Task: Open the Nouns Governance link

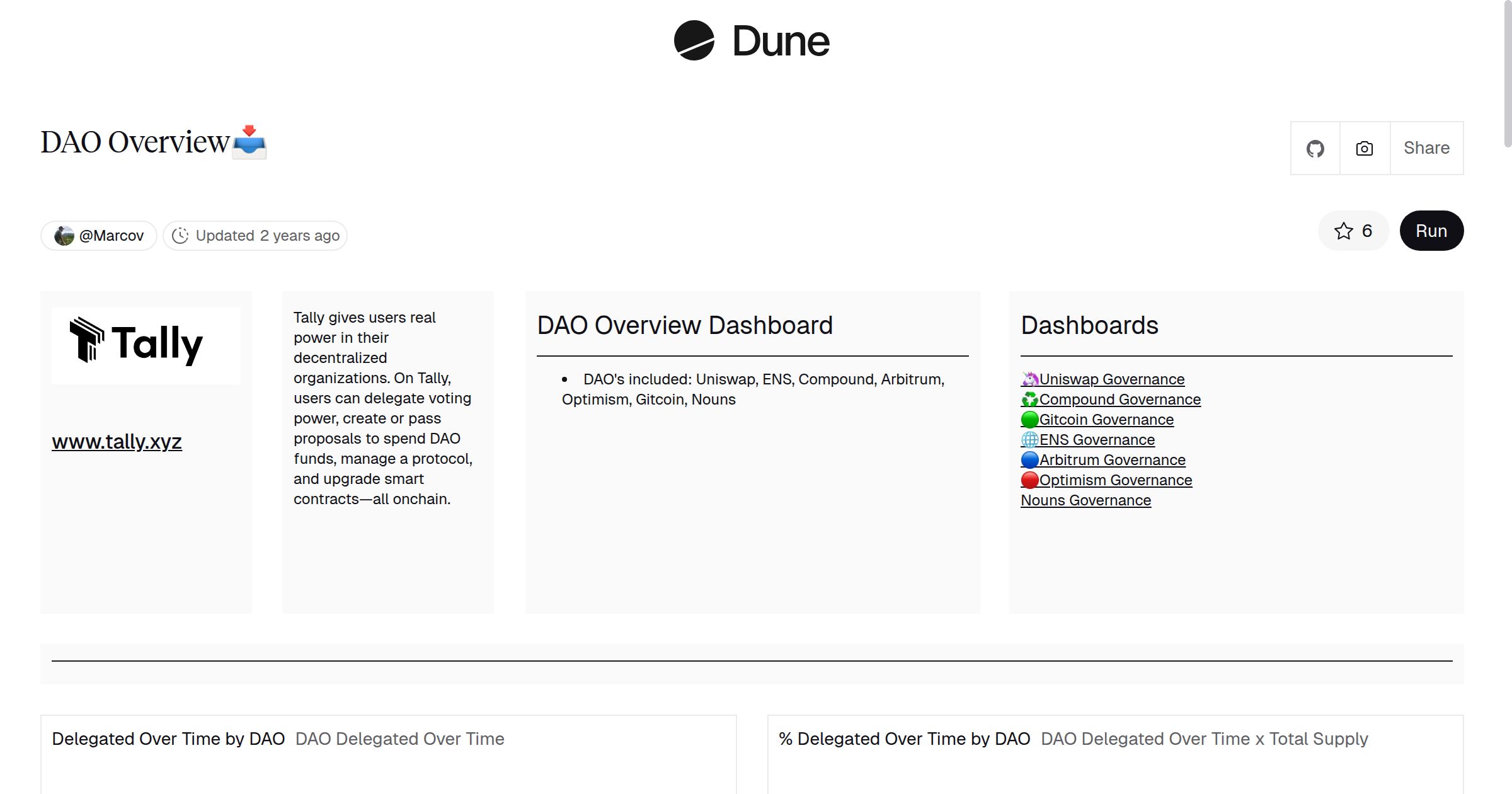Action: pos(1086,500)
